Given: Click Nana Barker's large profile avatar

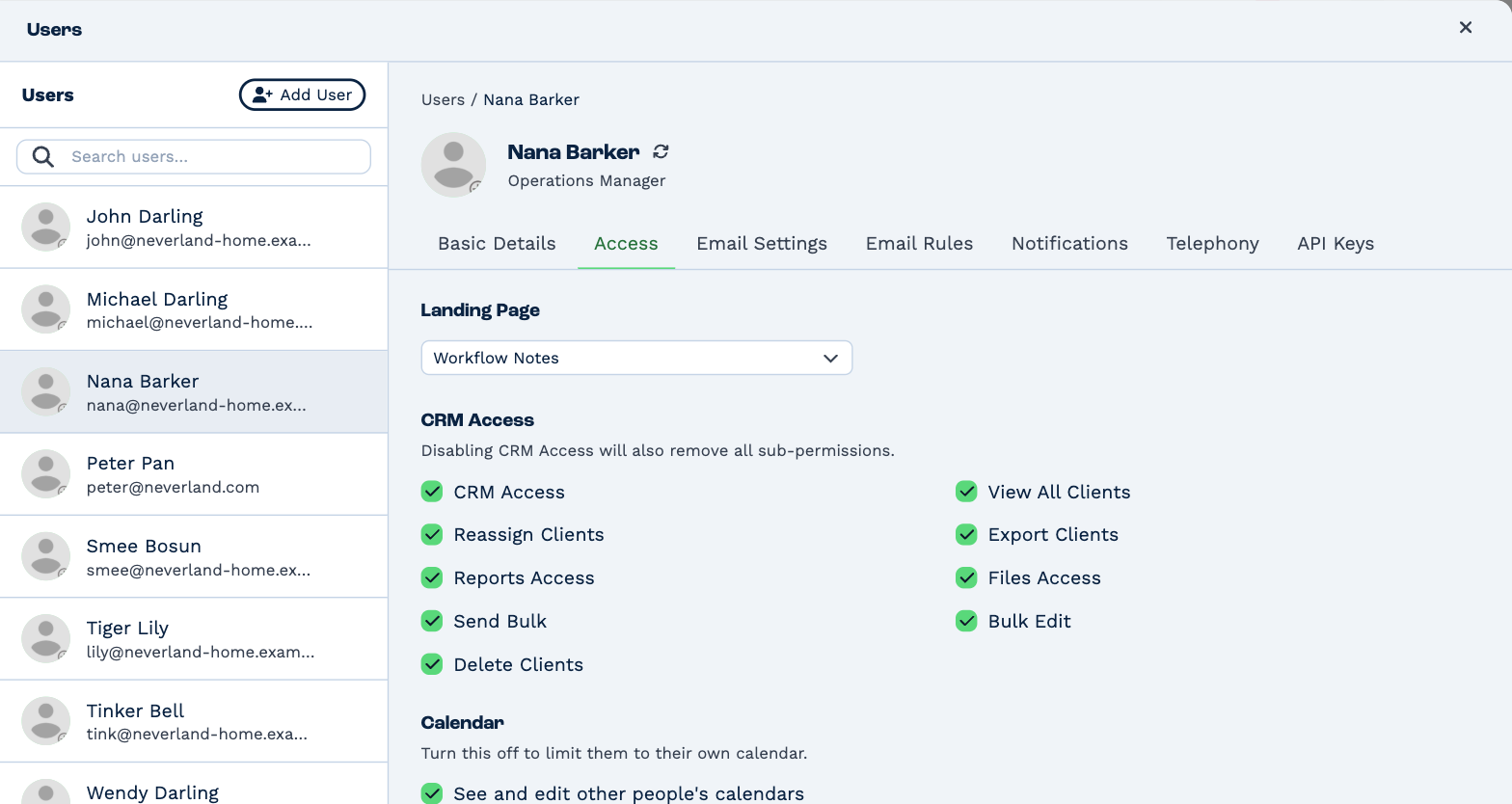Looking at the screenshot, I should point(453,165).
